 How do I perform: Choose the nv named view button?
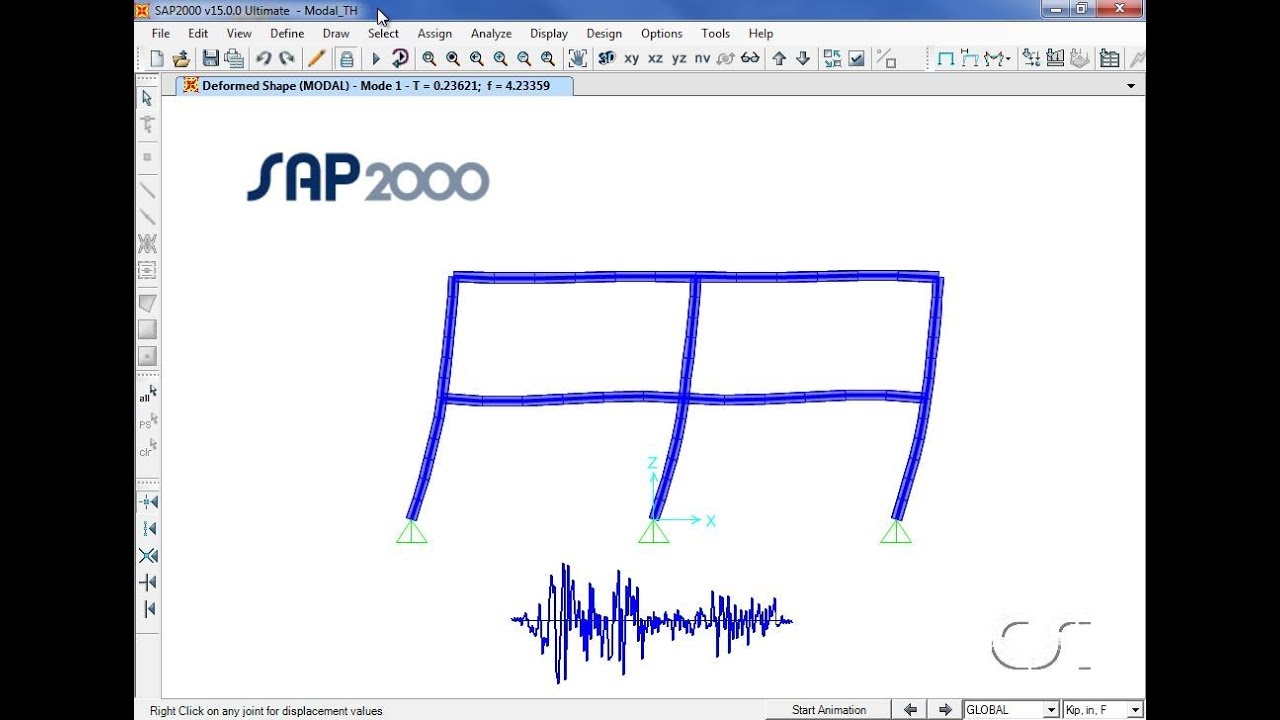(702, 59)
